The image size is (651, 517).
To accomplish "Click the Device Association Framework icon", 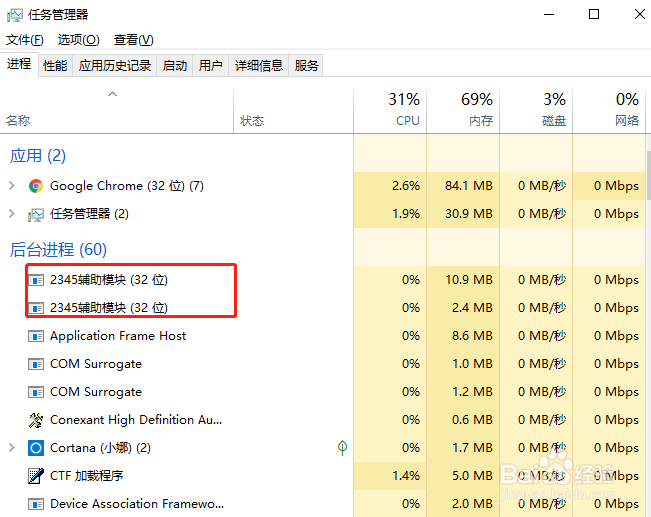I will pyautogui.click(x=36, y=504).
